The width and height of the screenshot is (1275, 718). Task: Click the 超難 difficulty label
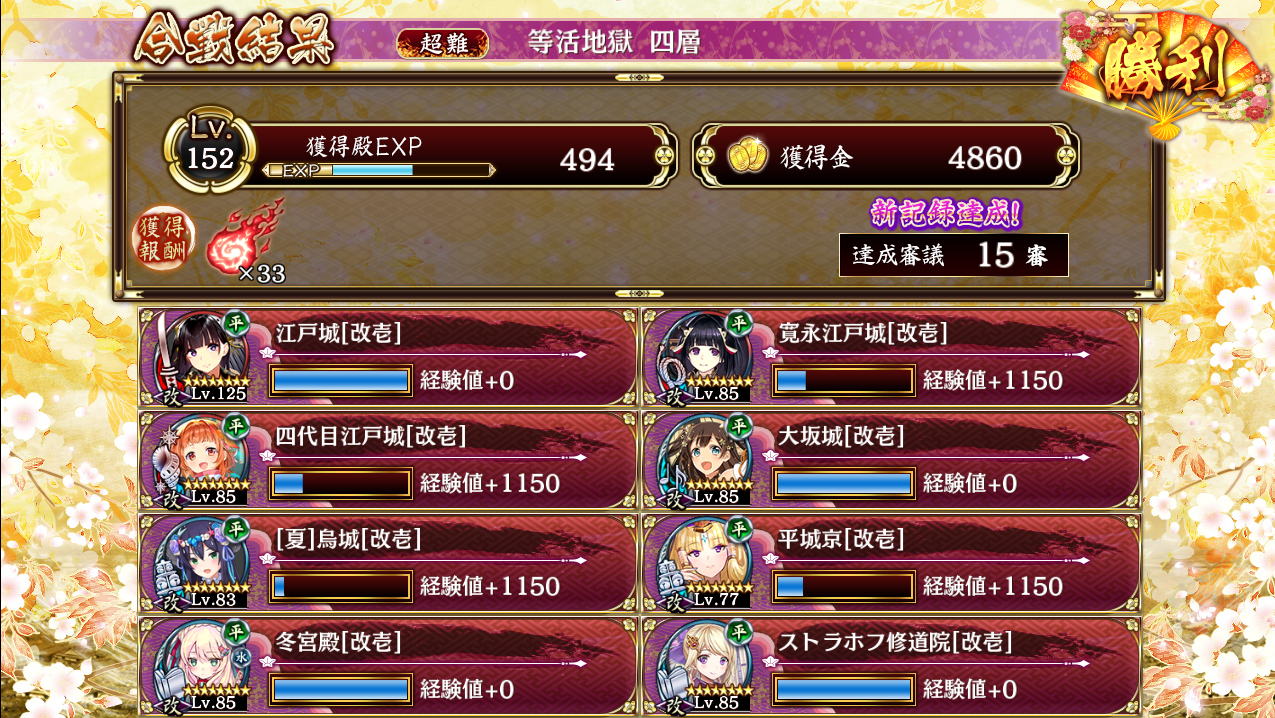443,42
